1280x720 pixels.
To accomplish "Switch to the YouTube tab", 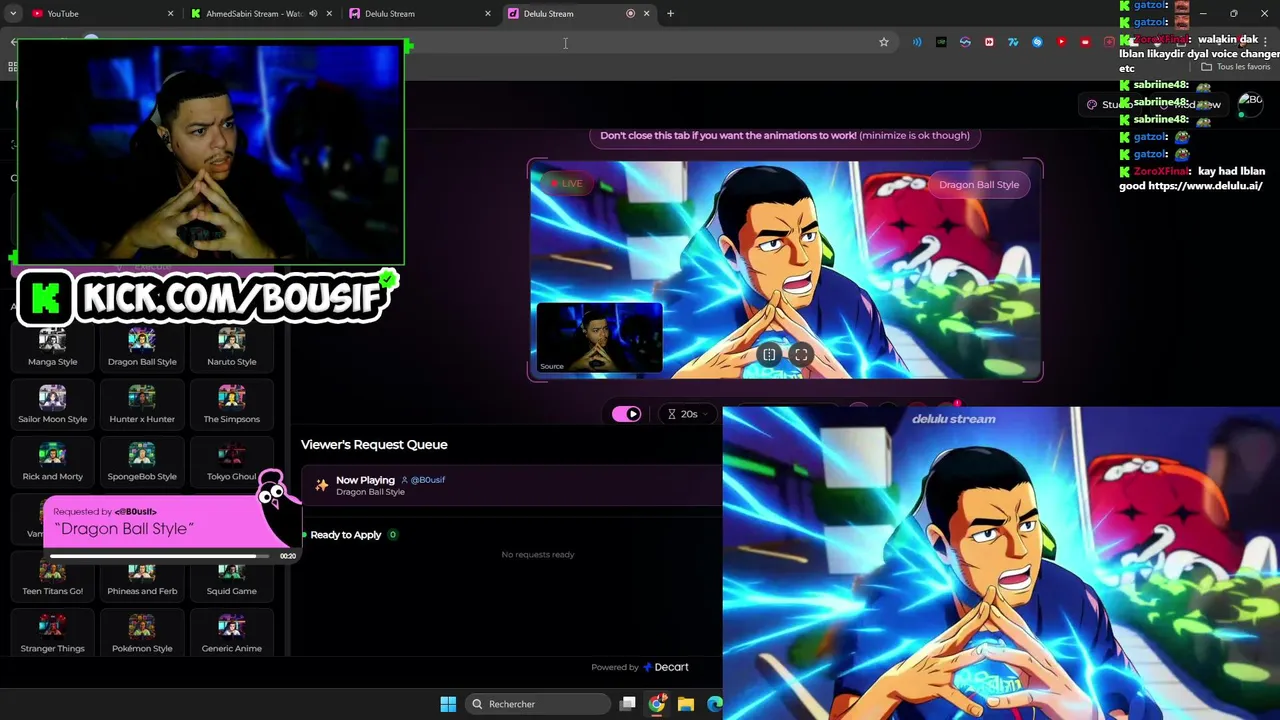I will pos(100,14).
